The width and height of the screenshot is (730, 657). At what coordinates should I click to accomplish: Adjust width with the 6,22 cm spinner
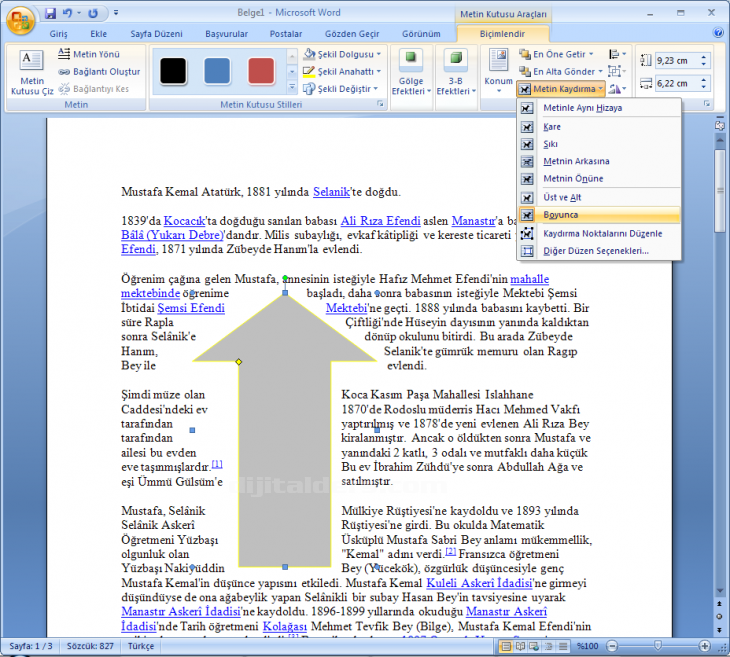pyautogui.click(x=704, y=84)
